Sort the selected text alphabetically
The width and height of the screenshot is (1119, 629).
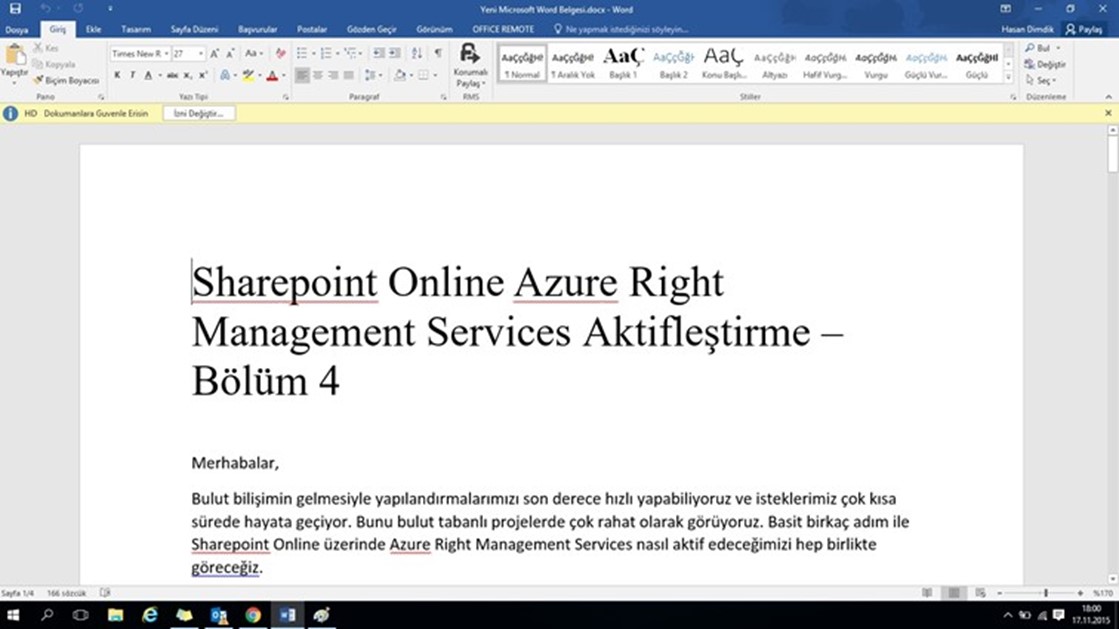417,54
